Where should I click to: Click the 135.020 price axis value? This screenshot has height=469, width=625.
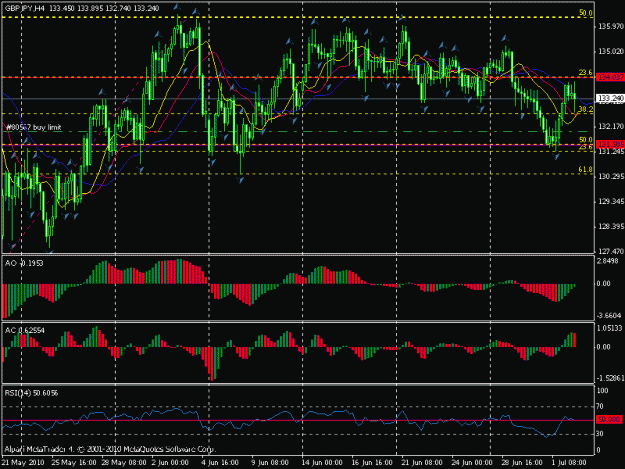click(x=611, y=51)
